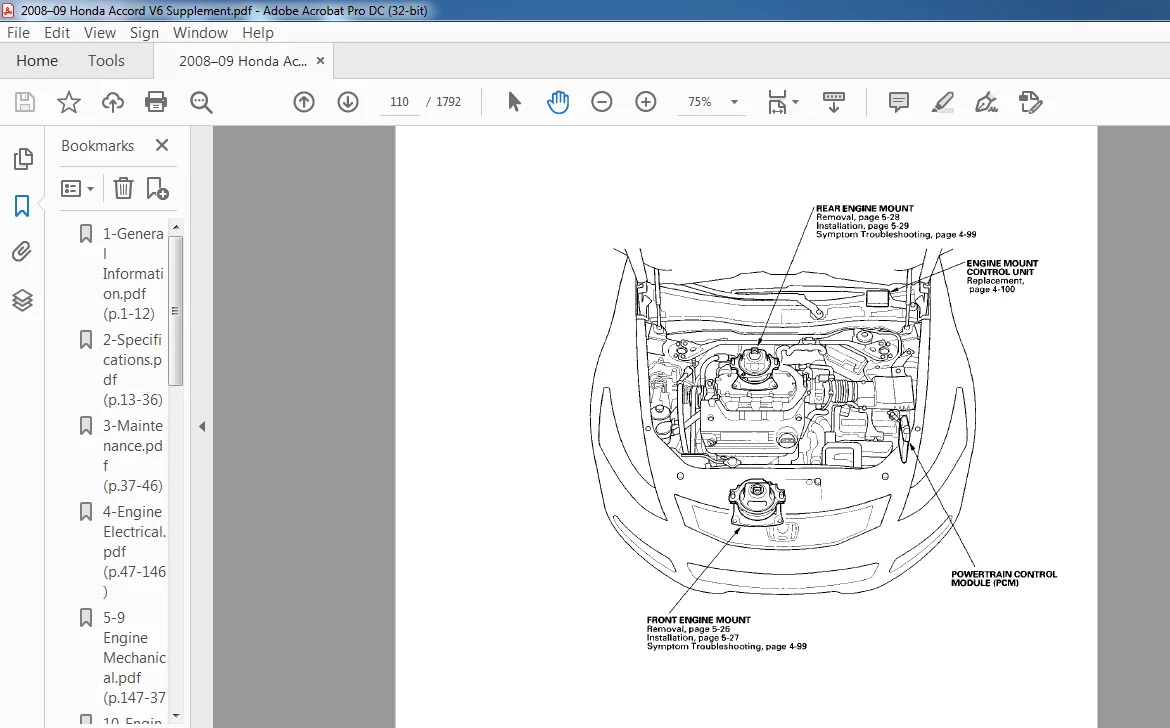Click the REAR ENGINE MOUNT label
This screenshot has height=728, width=1170.
coord(864,209)
